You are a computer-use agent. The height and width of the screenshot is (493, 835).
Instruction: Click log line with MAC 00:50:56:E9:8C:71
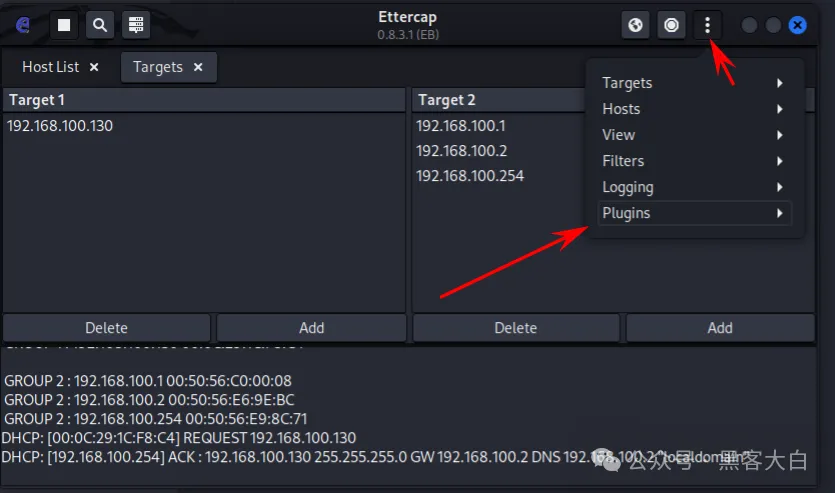[x=155, y=419]
